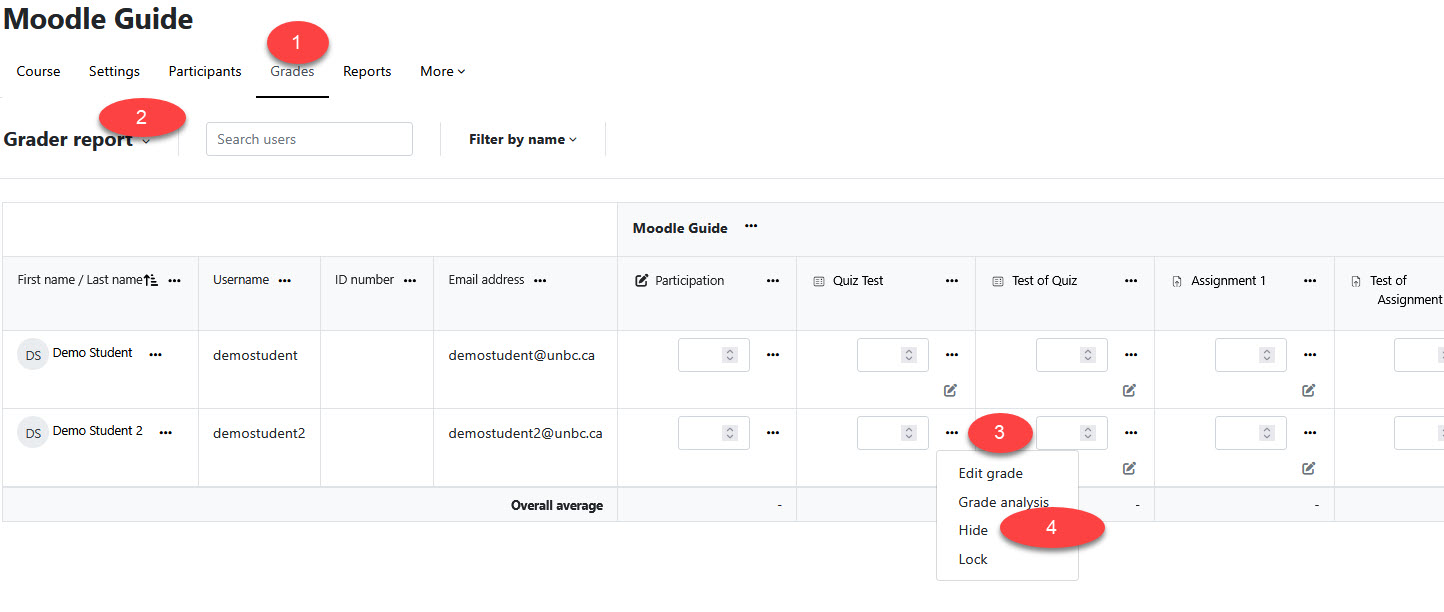
Task: Open Moodle Guide category actions menu
Action: (x=751, y=227)
